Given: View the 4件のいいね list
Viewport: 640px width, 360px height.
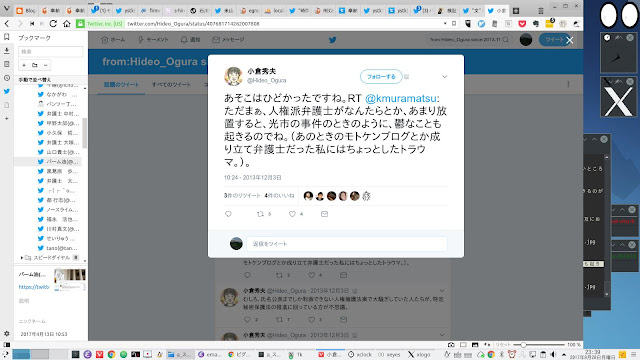Looking at the screenshot, I should (279, 196).
